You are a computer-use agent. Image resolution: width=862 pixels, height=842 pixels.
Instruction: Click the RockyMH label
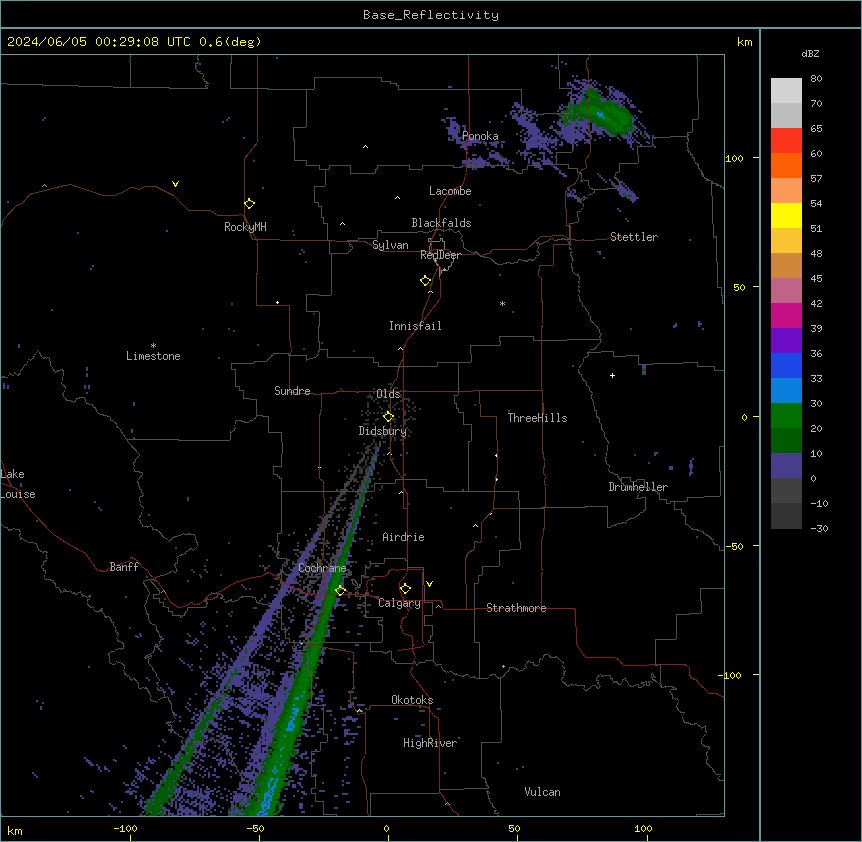point(245,227)
